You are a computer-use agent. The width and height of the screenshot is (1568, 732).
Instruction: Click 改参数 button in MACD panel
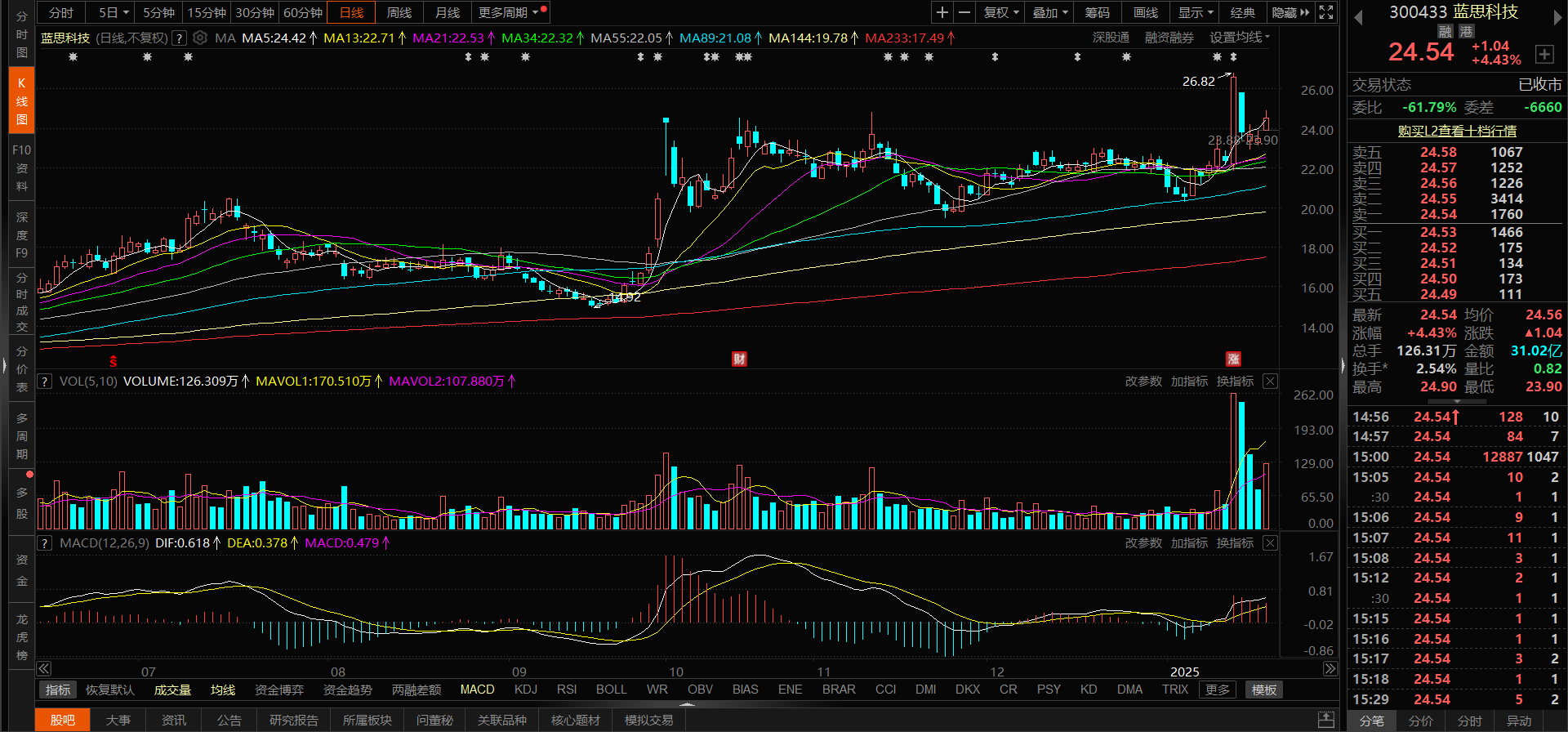1143,543
